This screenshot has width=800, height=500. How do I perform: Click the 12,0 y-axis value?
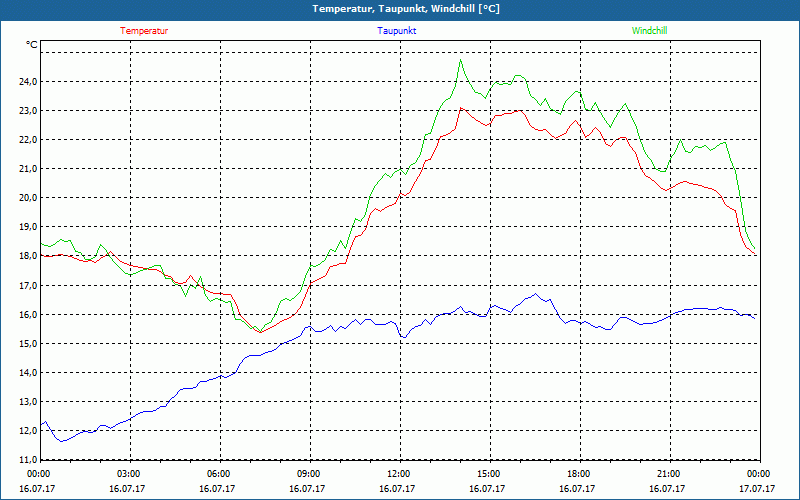[x=28, y=431]
